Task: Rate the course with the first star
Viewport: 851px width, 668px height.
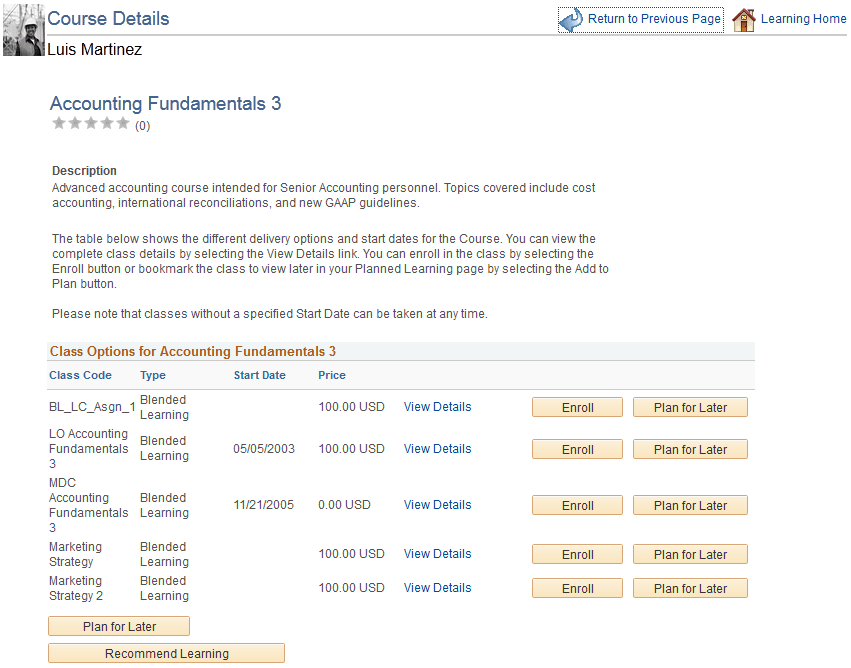Action: coord(59,122)
